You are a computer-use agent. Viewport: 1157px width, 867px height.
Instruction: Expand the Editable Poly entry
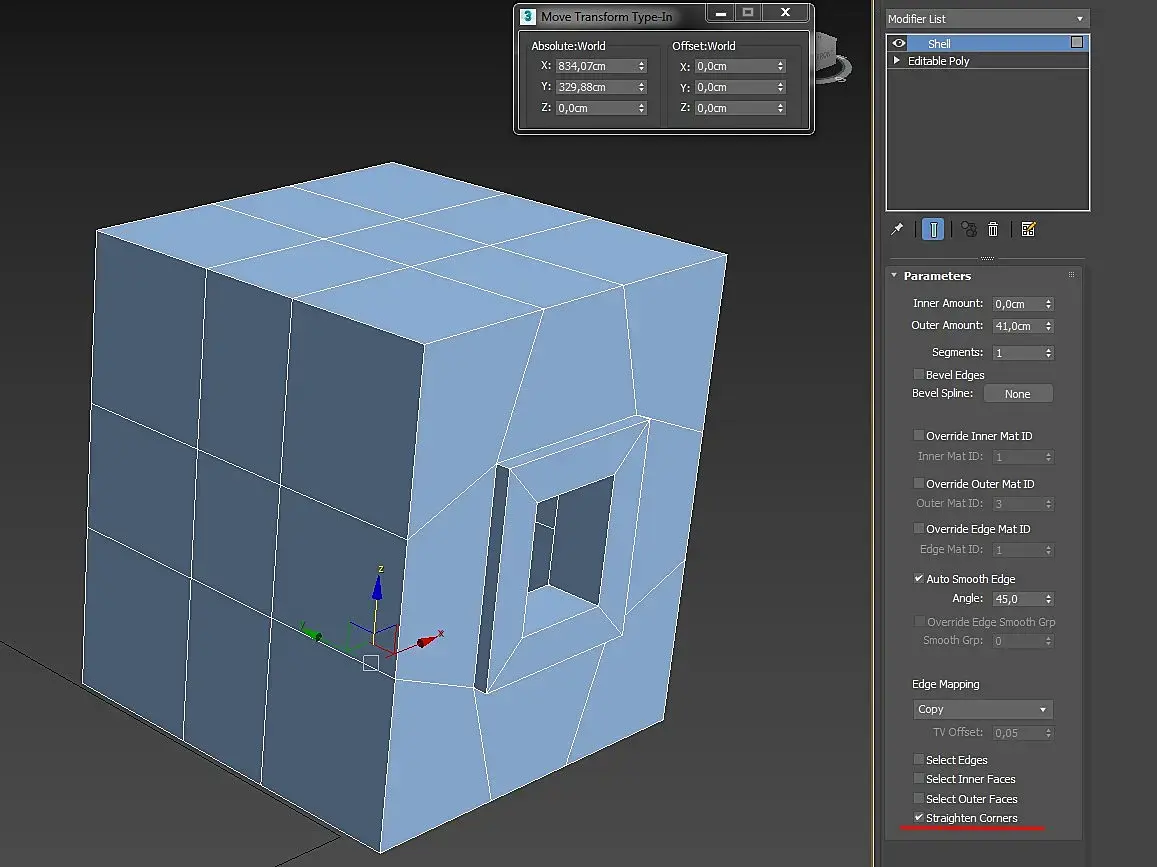[x=897, y=61]
